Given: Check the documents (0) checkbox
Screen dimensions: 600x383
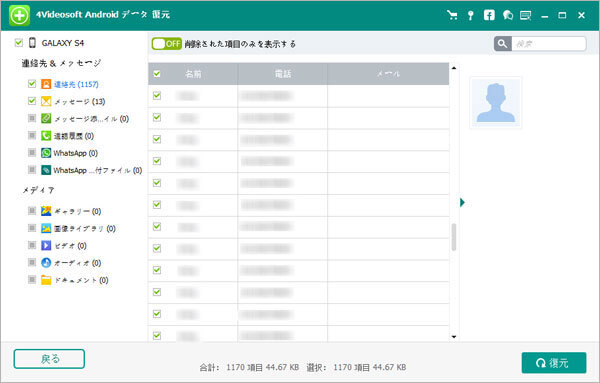Looking at the screenshot, I should pyautogui.click(x=32, y=280).
